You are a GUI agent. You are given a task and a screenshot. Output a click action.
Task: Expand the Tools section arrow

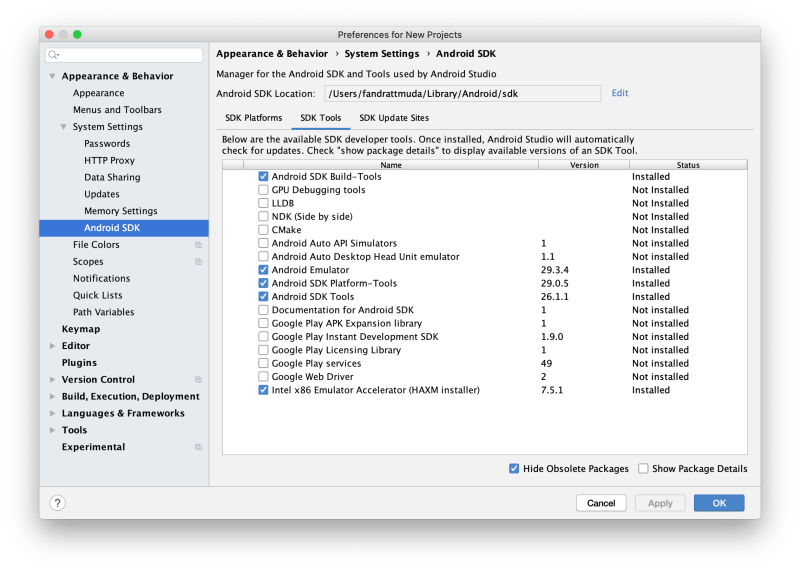[52, 430]
